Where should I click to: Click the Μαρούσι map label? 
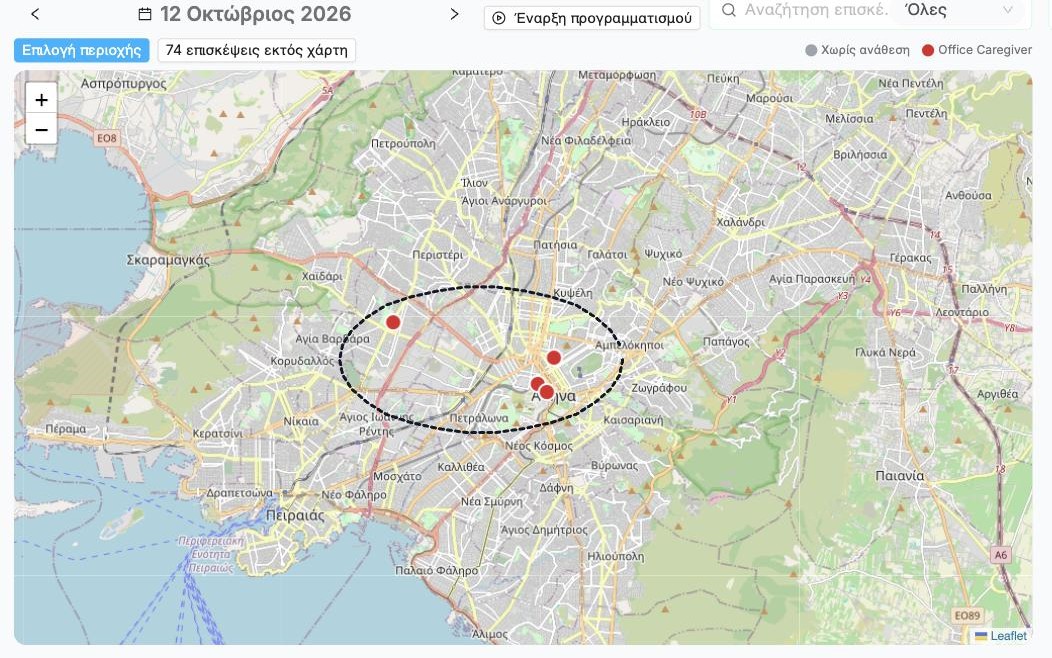pos(770,98)
